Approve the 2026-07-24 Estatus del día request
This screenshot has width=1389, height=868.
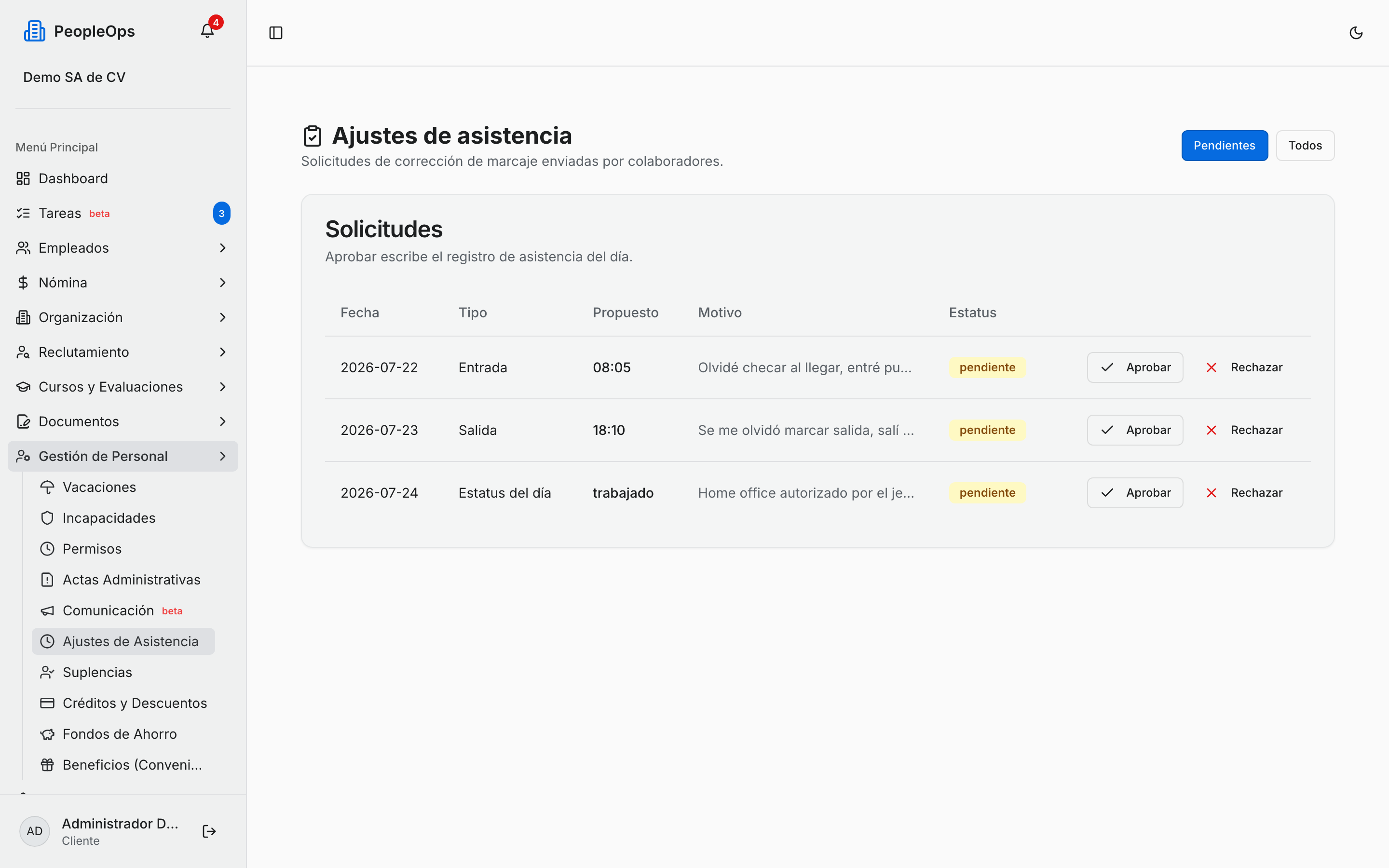1135,492
